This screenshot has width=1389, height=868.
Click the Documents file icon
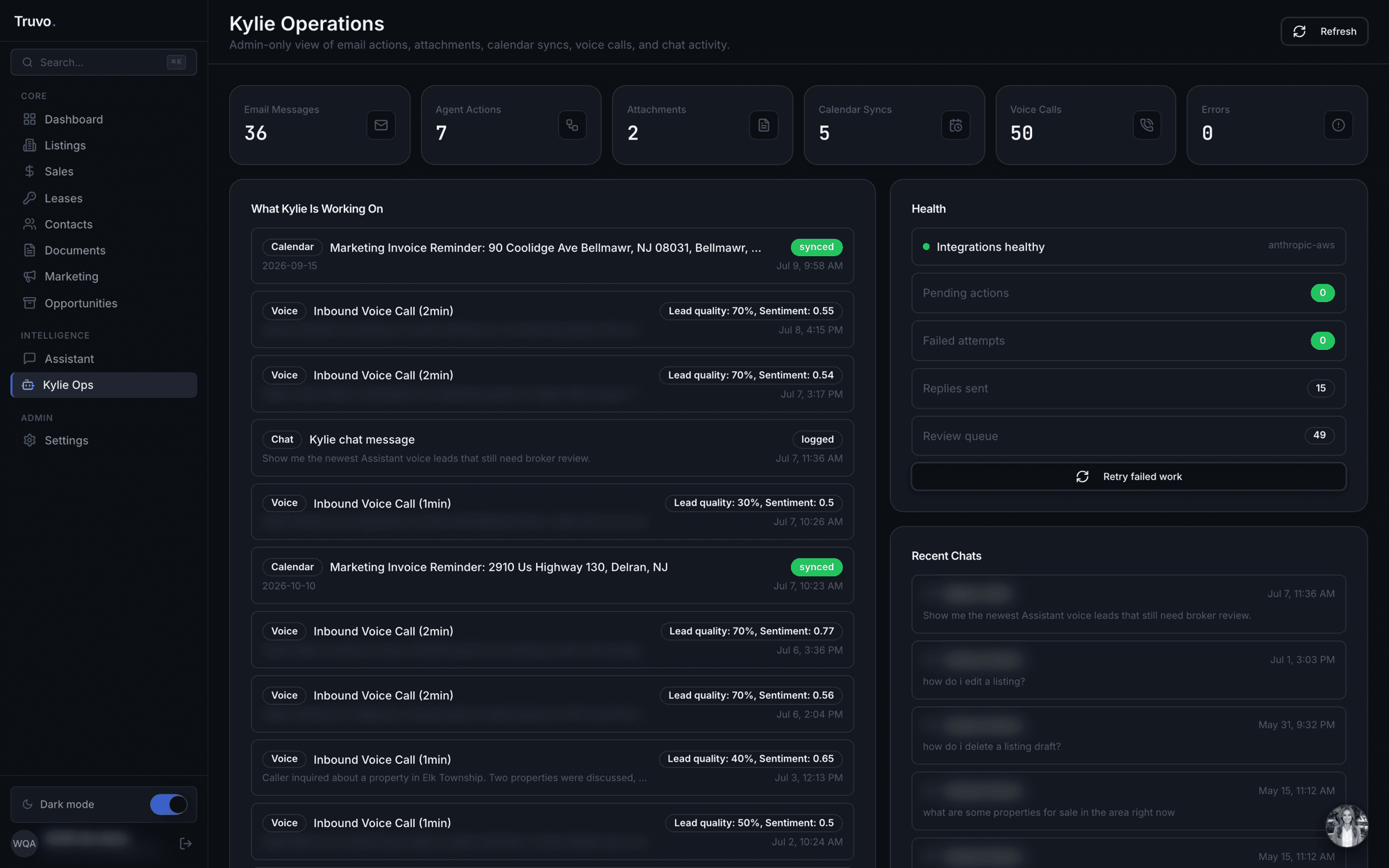tap(29, 250)
